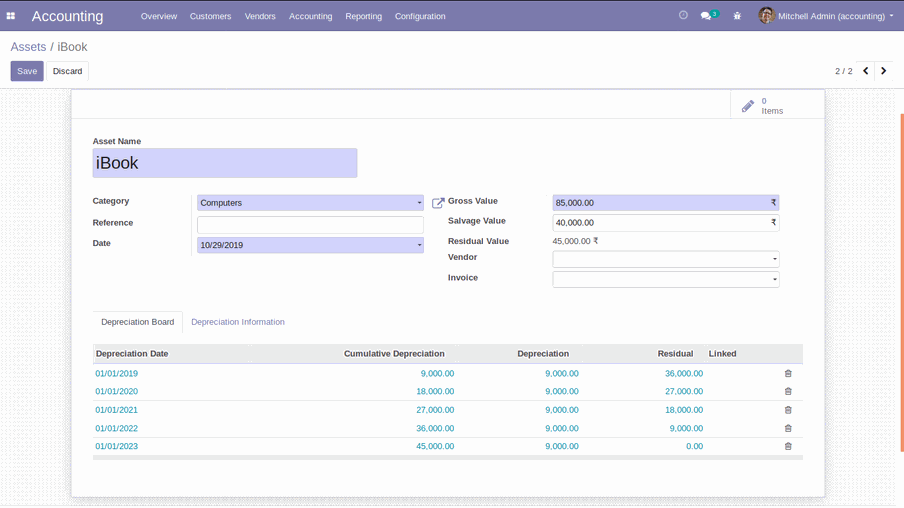Save the asset record

27,71
